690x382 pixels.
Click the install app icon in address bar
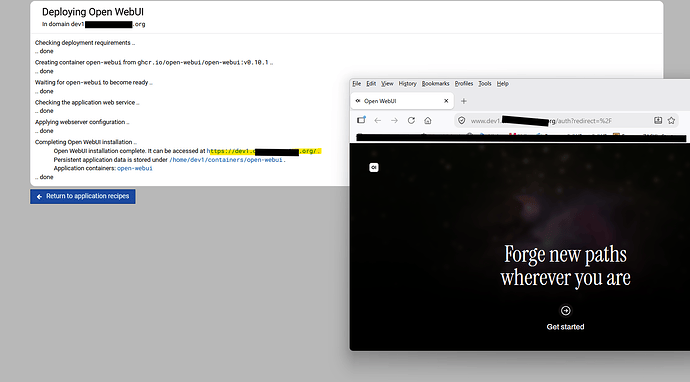[658, 121]
